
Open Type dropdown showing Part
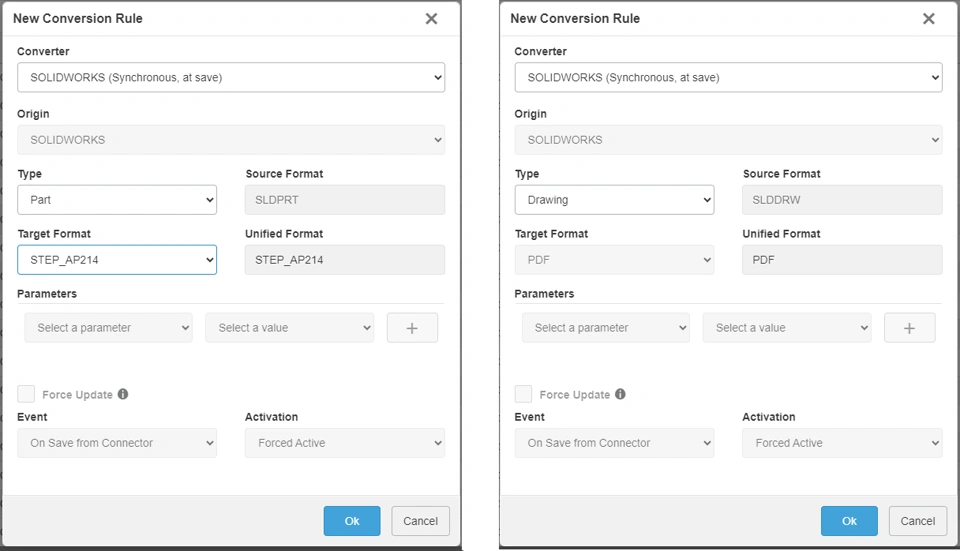coord(117,200)
